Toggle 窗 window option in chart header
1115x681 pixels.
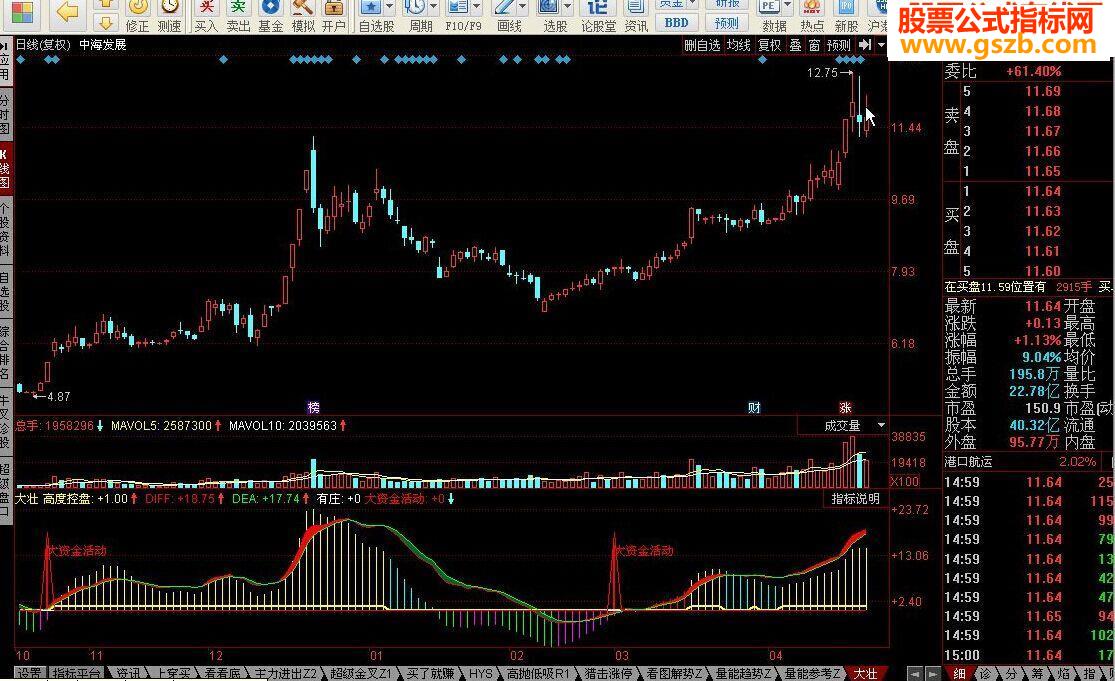(x=814, y=45)
